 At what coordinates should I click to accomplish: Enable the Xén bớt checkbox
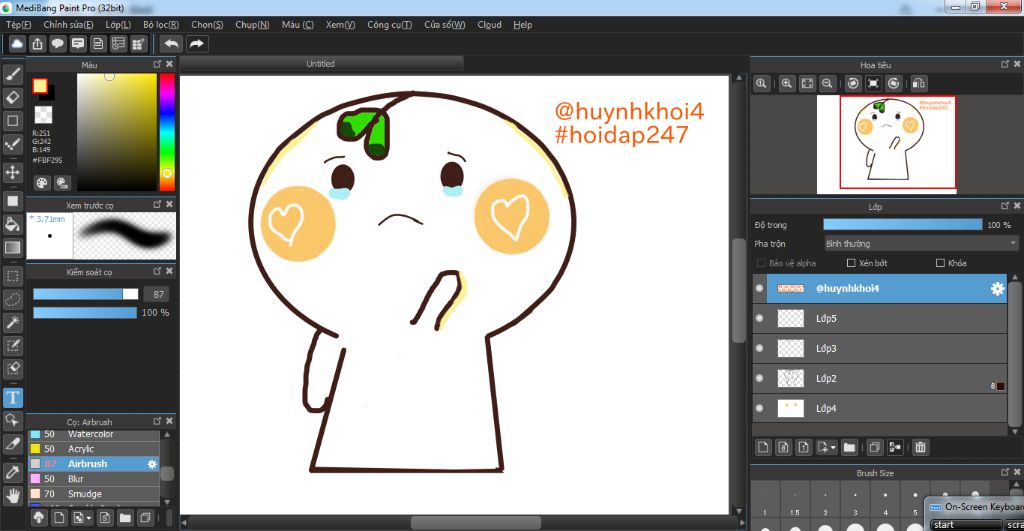(851, 263)
